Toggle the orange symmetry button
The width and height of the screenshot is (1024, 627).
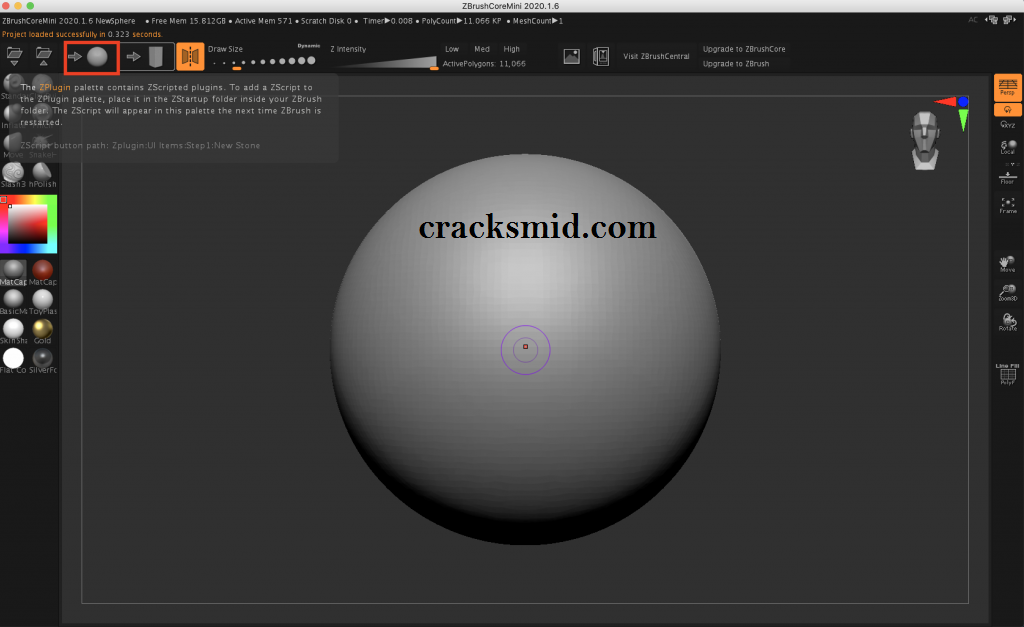pos(190,57)
